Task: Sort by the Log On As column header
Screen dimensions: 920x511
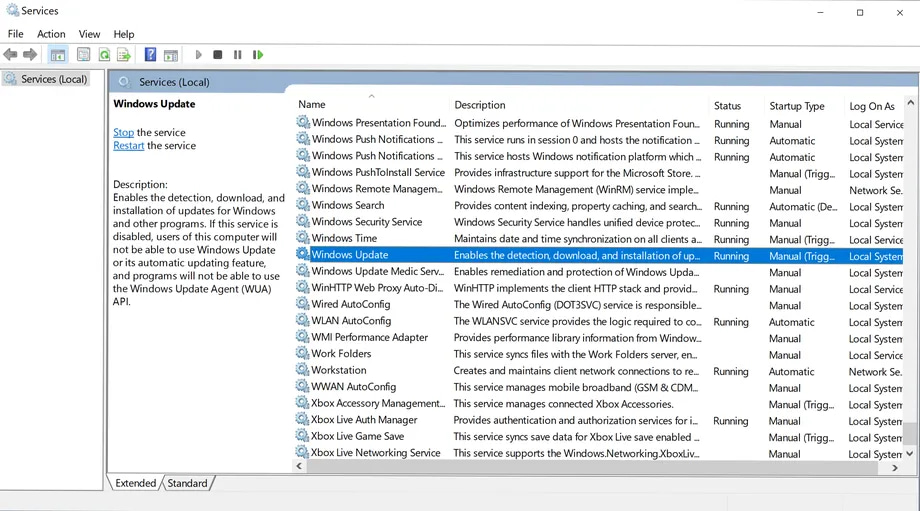Action: [874, 106]
